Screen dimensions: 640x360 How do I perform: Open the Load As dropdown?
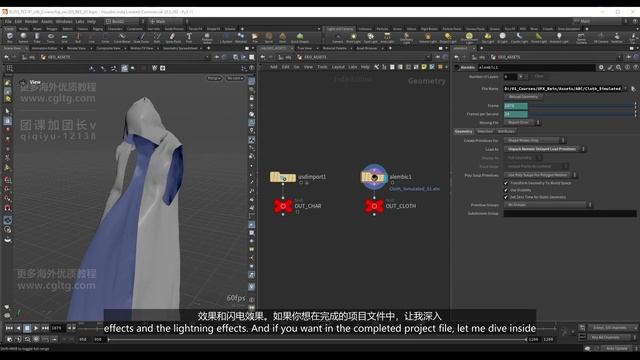pyautogui.click(x=545, y=149)
